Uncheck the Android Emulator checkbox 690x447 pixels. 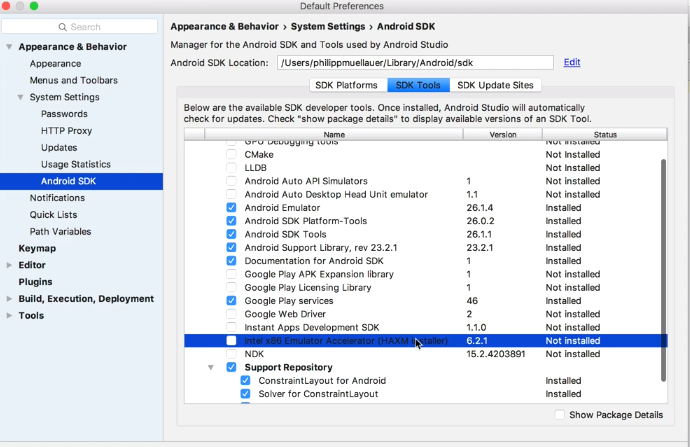pyautogui.click(x=231, y=208)
